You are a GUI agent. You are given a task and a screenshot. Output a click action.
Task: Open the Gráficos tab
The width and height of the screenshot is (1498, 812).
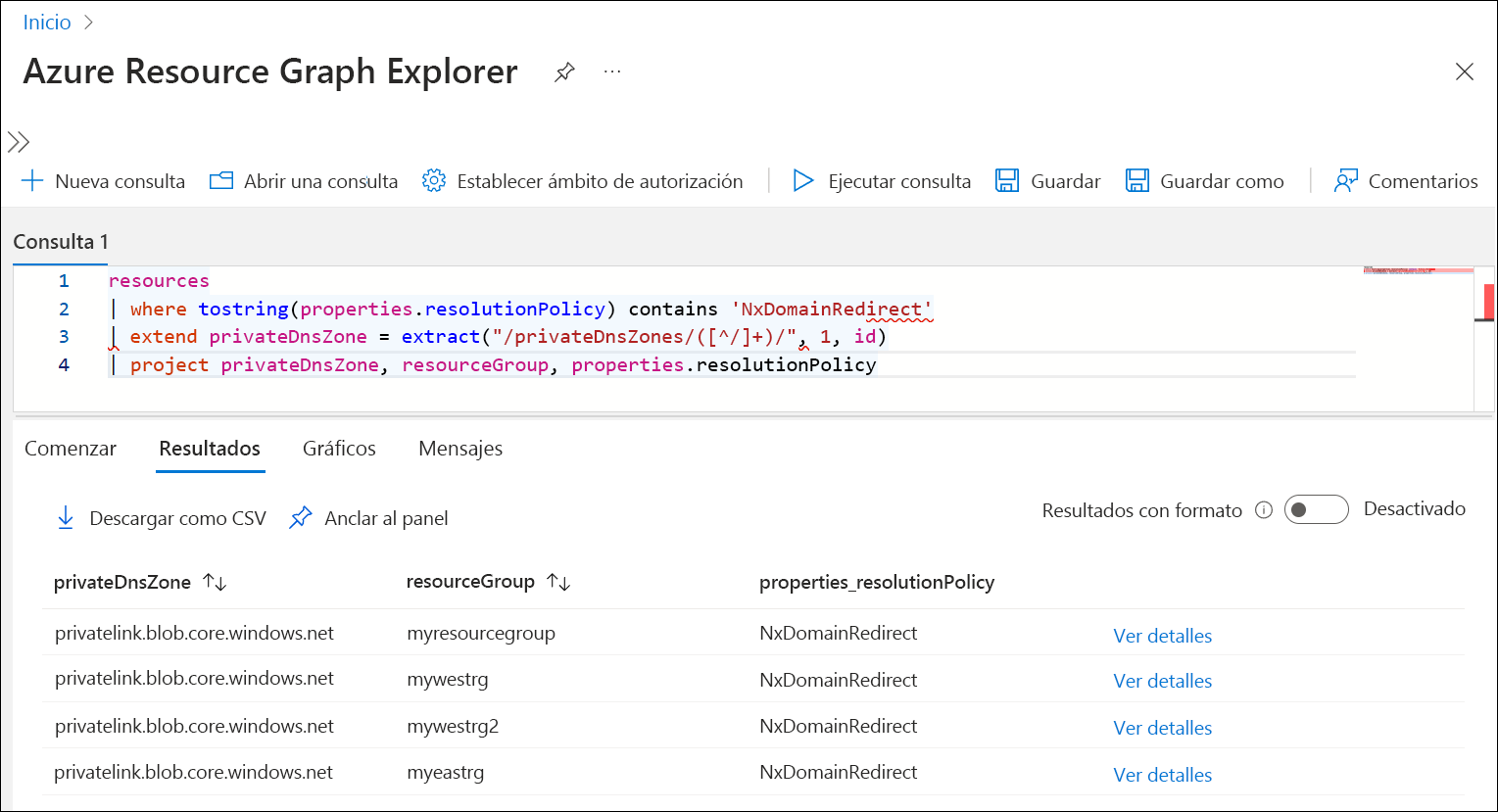click(x=339, y=449)
